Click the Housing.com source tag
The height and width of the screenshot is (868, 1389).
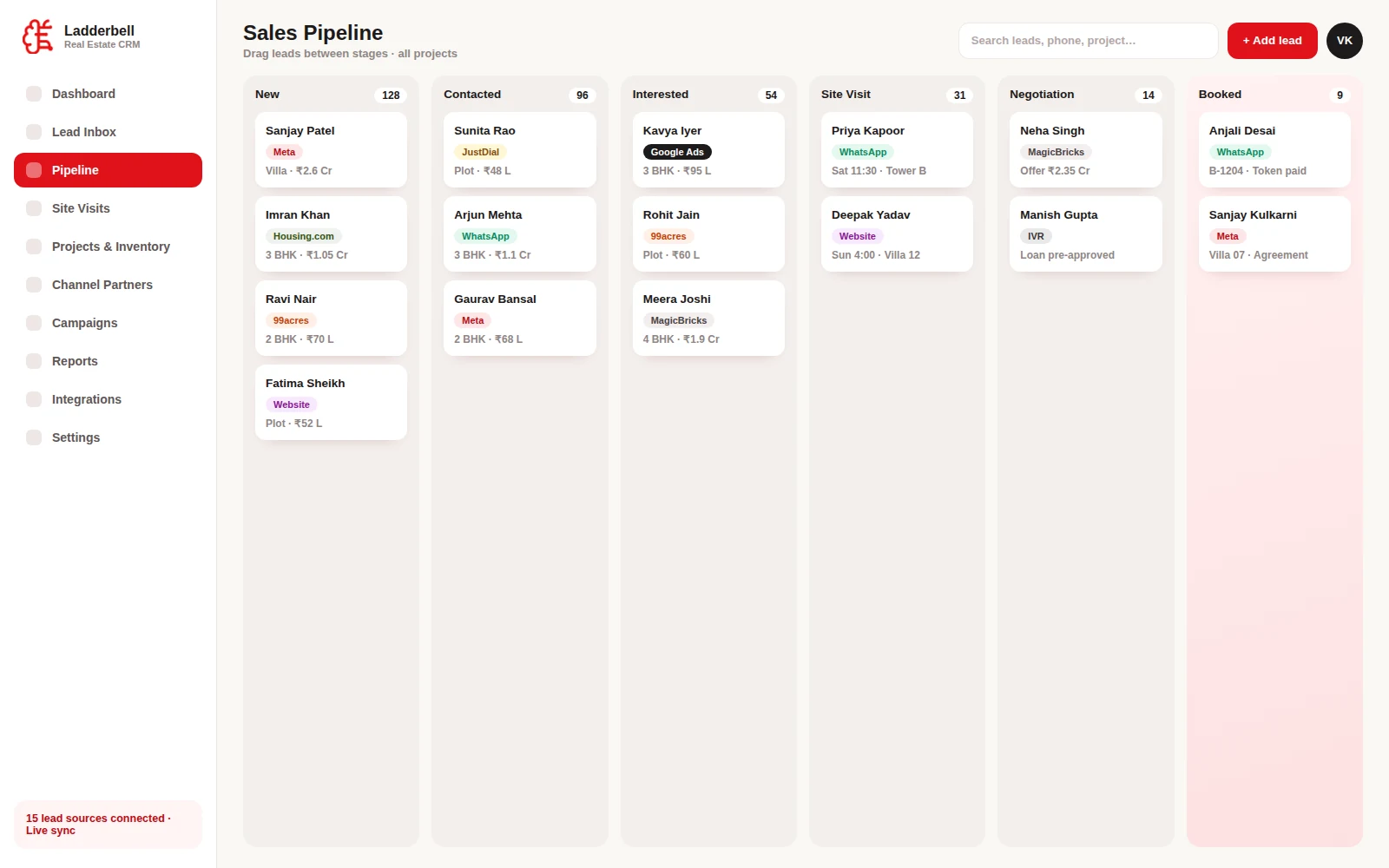point(304,236)
